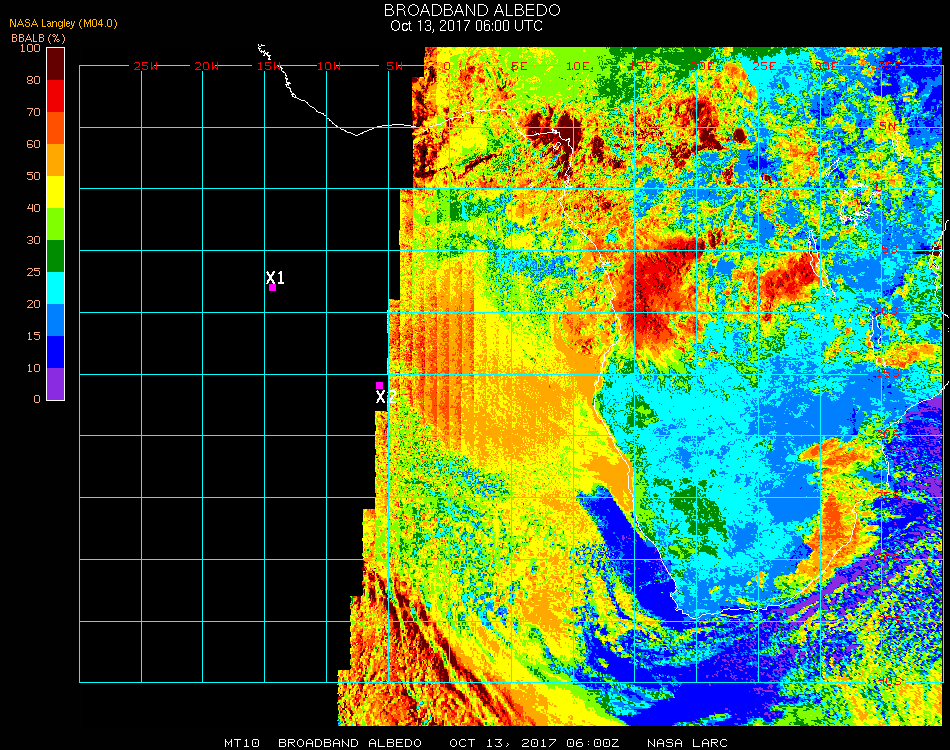Screen dimensions: 950x750
Task: Click the 20W longitude label
Action: pos(207,66)
